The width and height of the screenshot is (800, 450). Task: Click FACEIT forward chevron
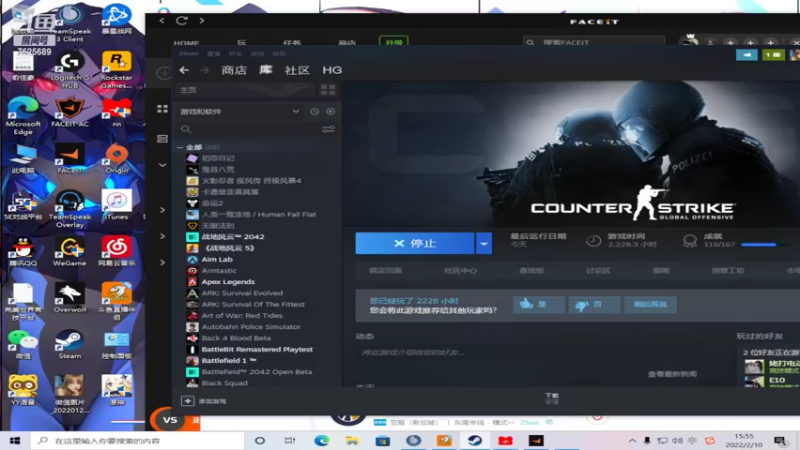tap(202, 20)
